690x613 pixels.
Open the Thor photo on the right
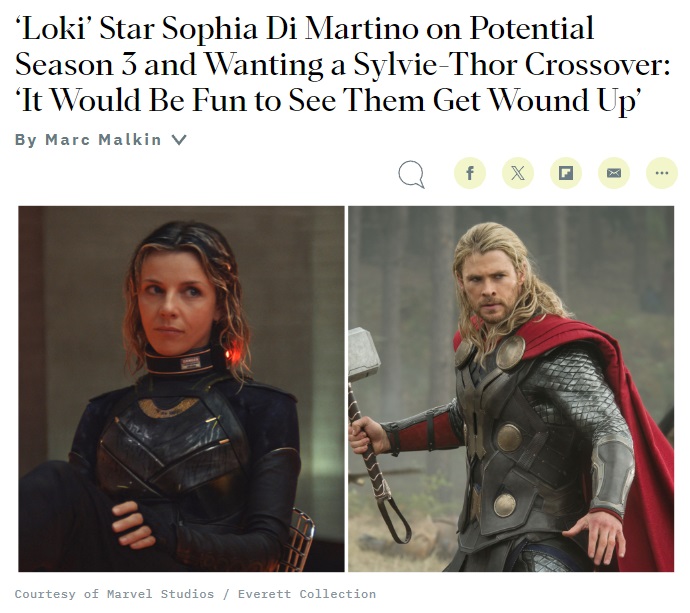click(x=511, y=389)
